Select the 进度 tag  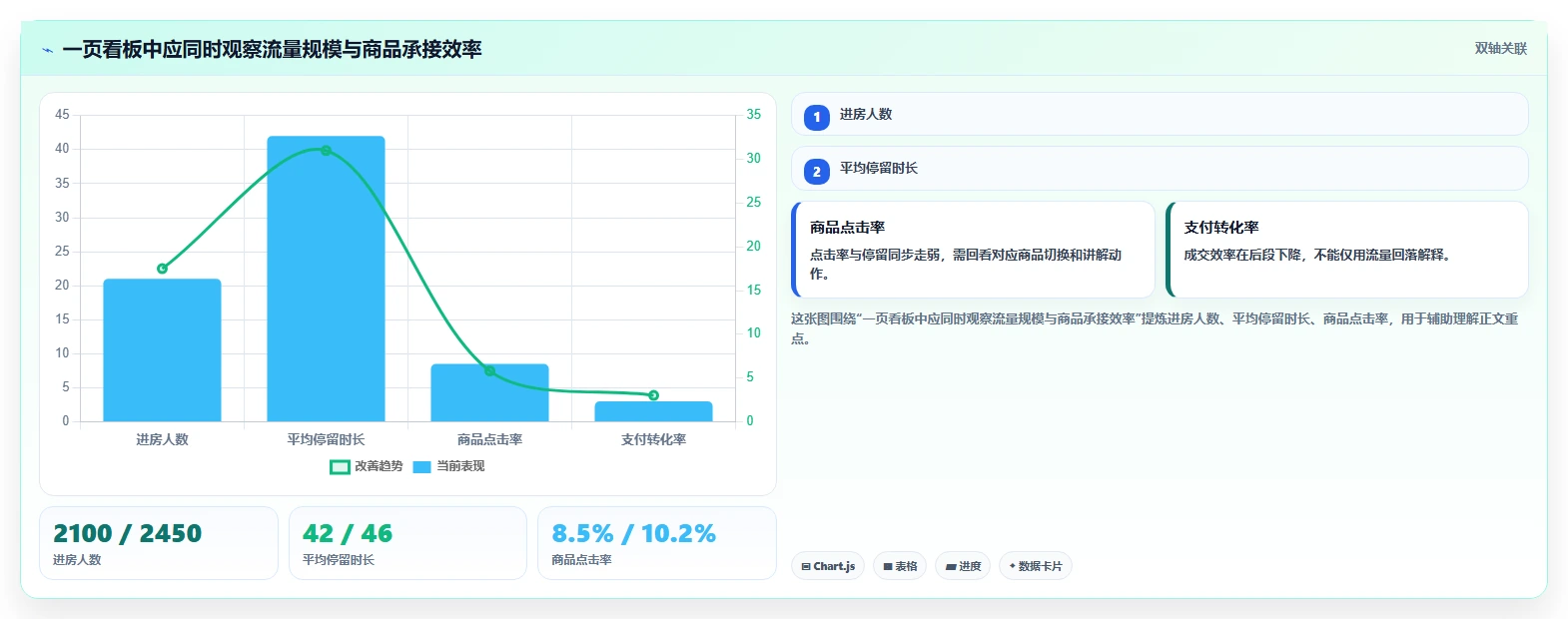coord(963,566)
